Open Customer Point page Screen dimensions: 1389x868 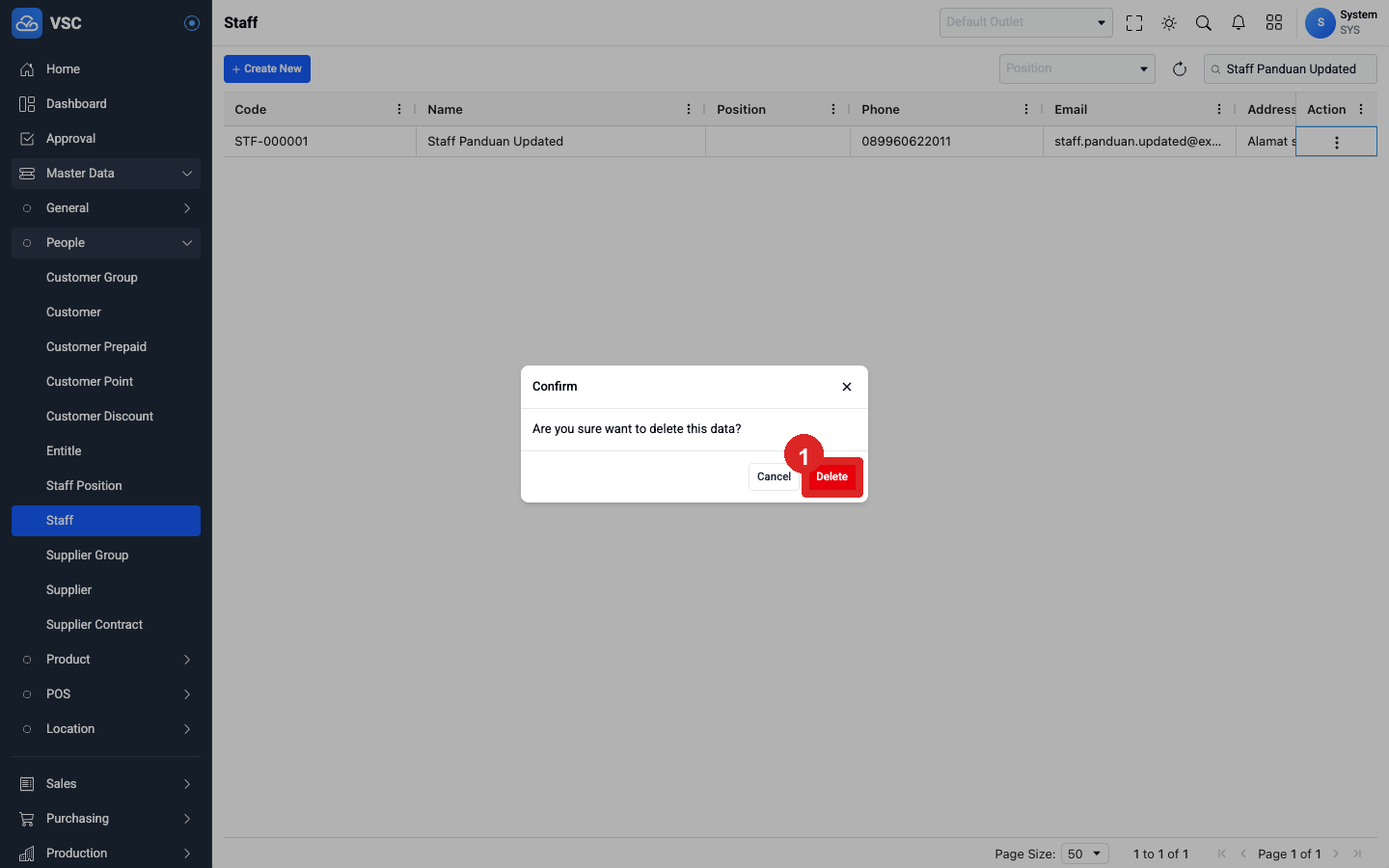click(106, 382)
